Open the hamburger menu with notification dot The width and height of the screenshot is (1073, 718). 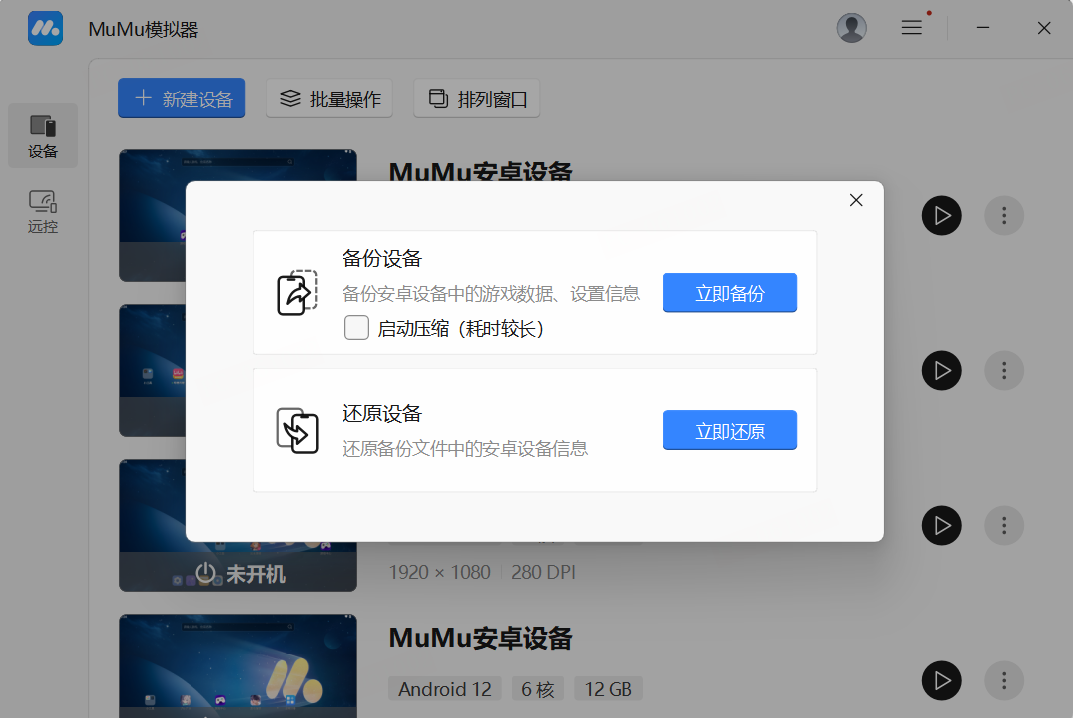click(x=912, y=28)
